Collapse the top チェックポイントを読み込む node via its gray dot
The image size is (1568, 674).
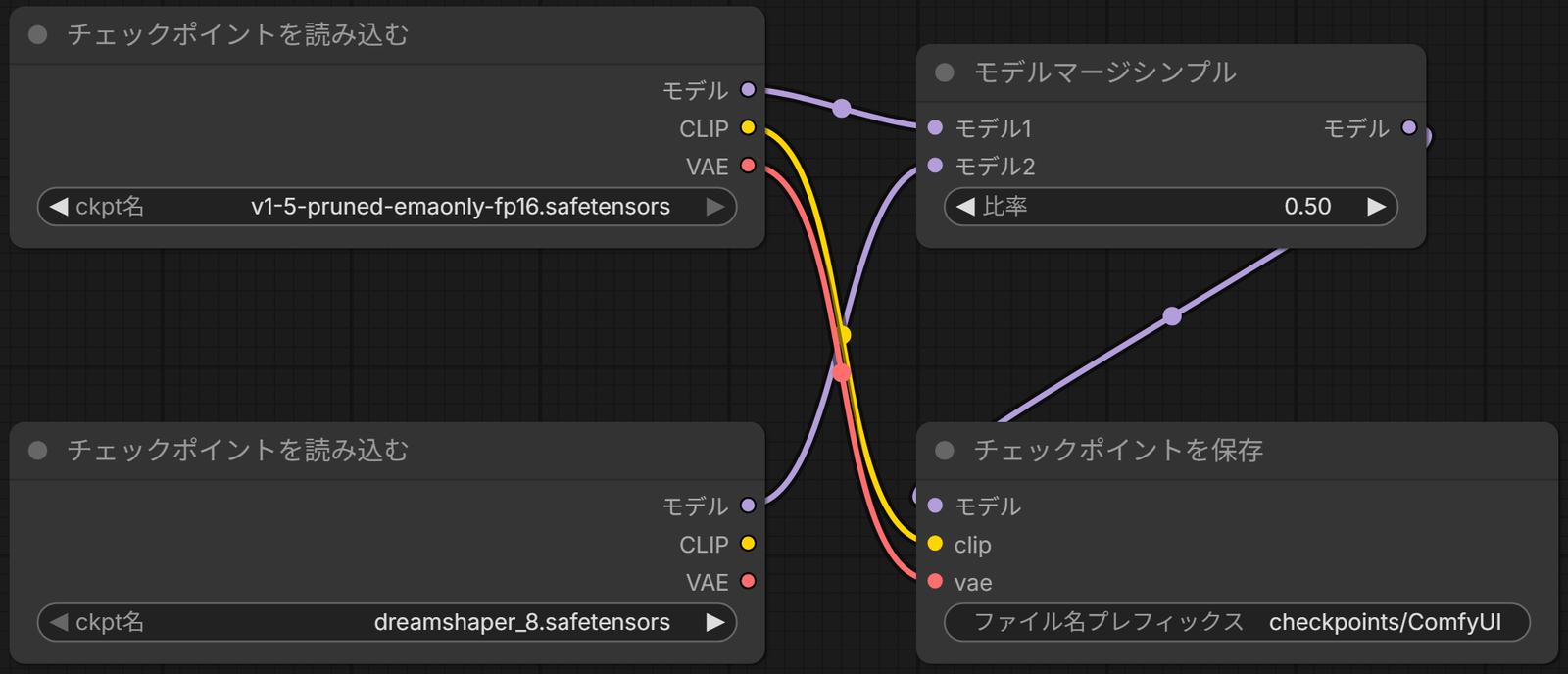38,35
